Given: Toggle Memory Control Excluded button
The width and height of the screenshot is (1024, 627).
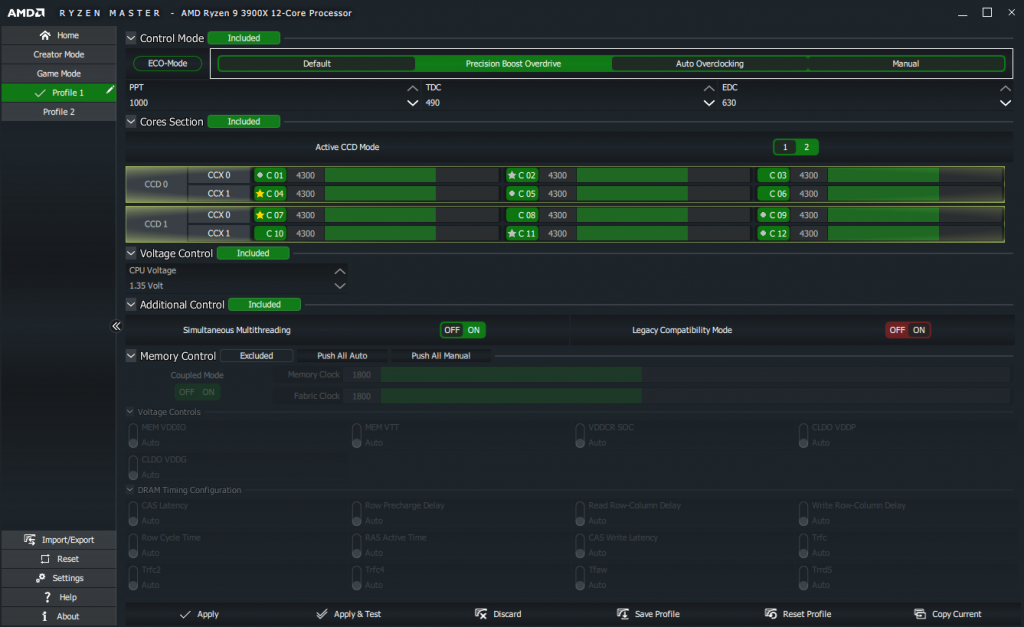Looking at the screenshot, I should click(256, 356).
